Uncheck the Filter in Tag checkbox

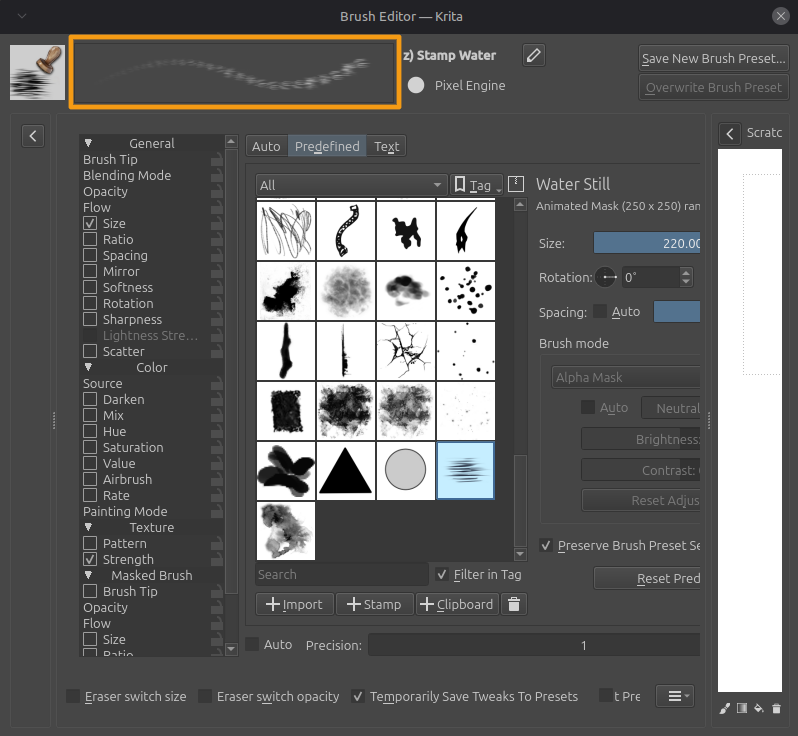442,574
